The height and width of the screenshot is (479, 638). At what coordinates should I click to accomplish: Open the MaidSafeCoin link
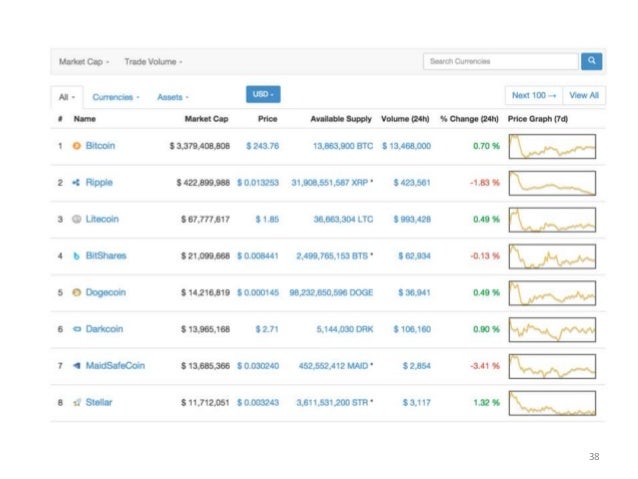click(115, 365)
